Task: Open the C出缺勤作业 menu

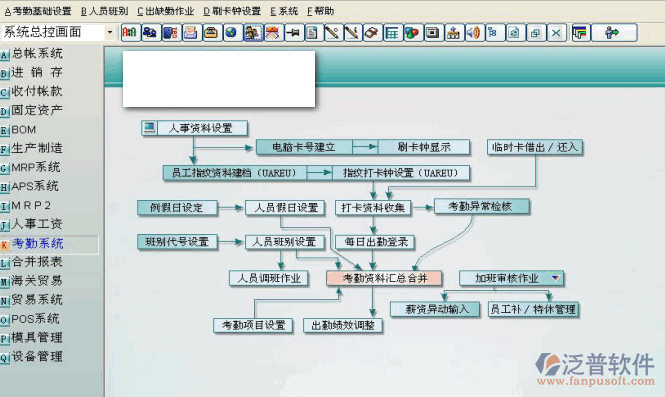Action: pos(165,11)
